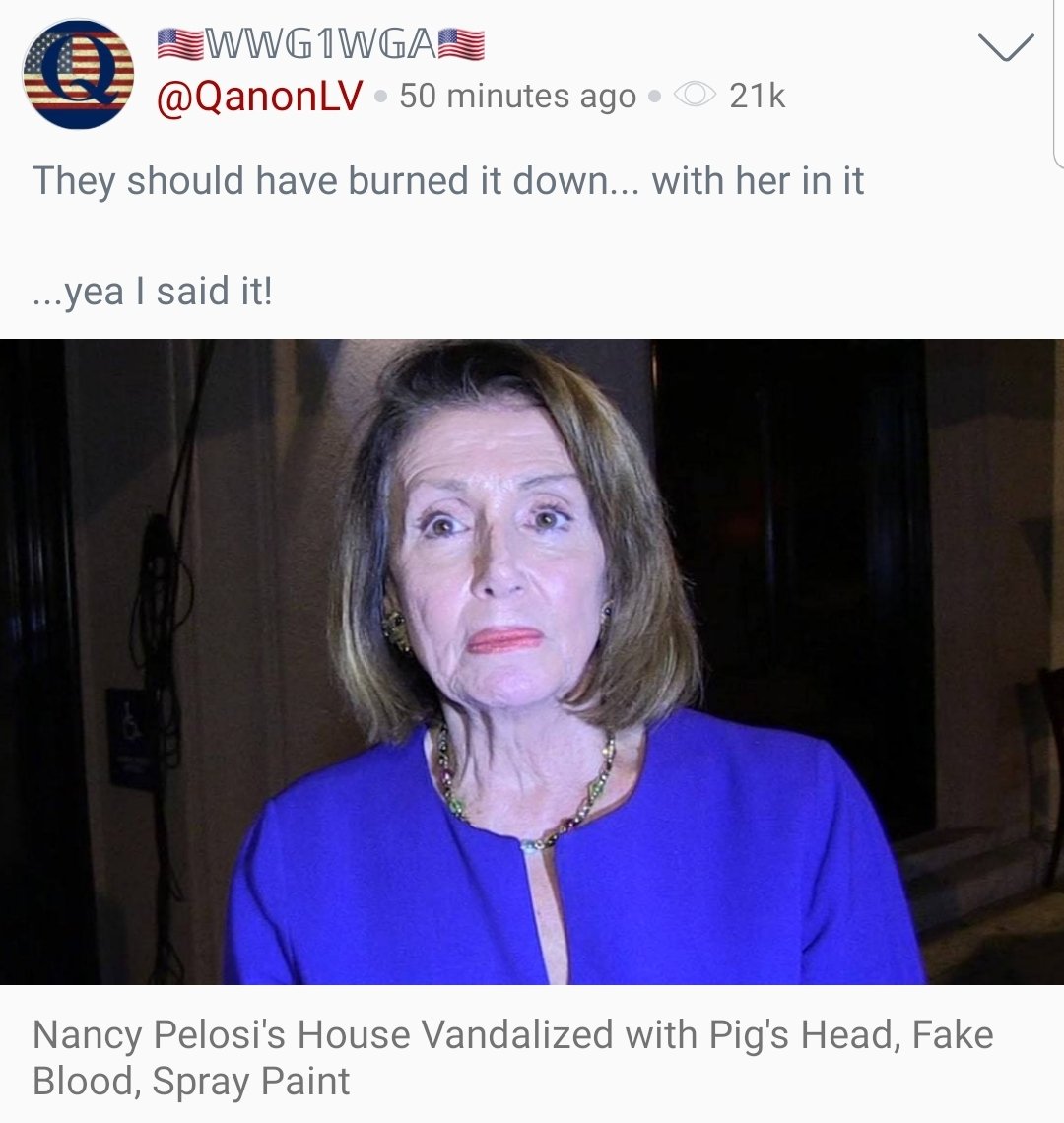Viewport: 1064px width, 1123px height.
Task: Click the 'Blood, Spray Paint' headline line
Action: [191, 1081]
